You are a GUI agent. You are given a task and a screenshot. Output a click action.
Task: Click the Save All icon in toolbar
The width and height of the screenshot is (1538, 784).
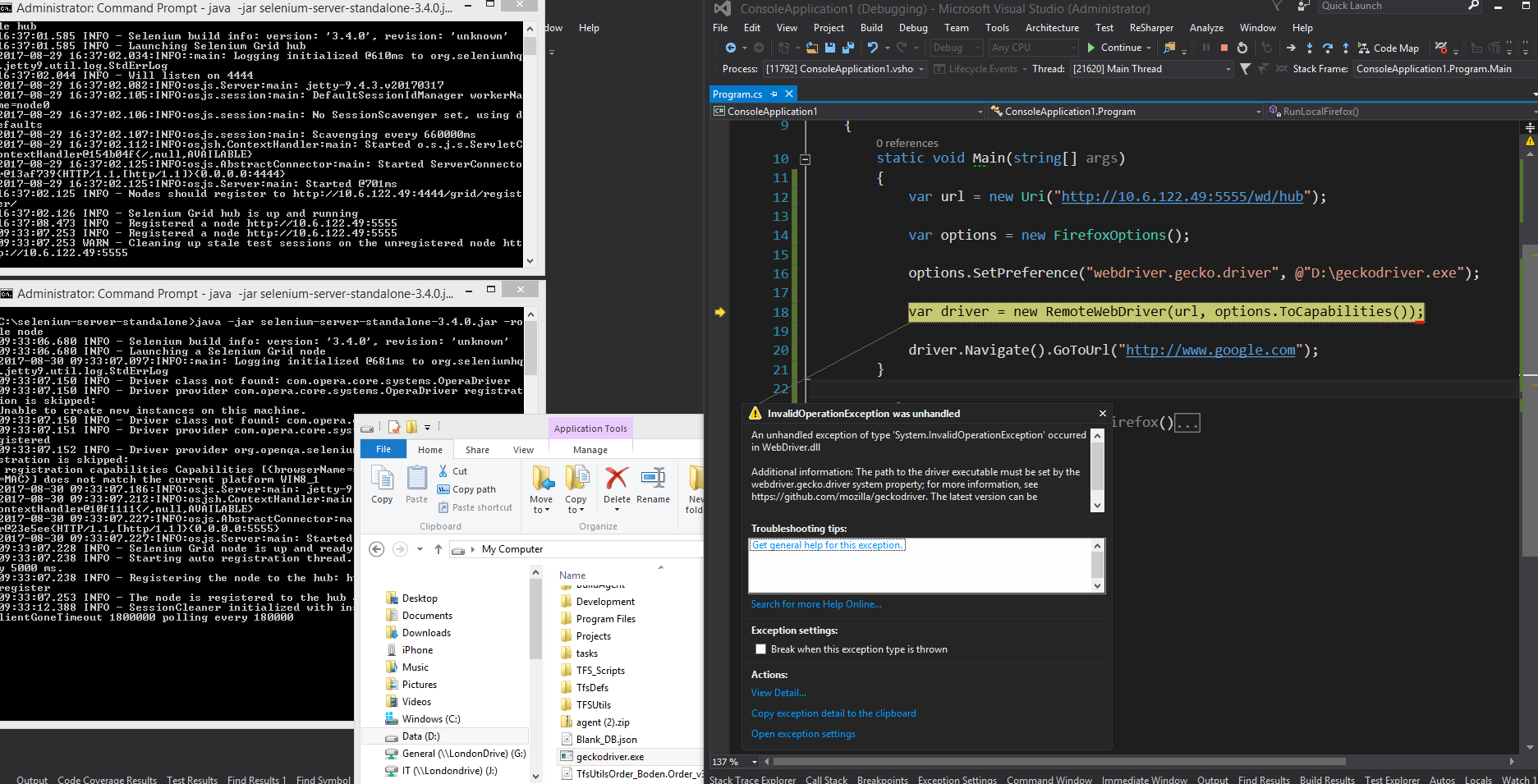coord(847,48)
